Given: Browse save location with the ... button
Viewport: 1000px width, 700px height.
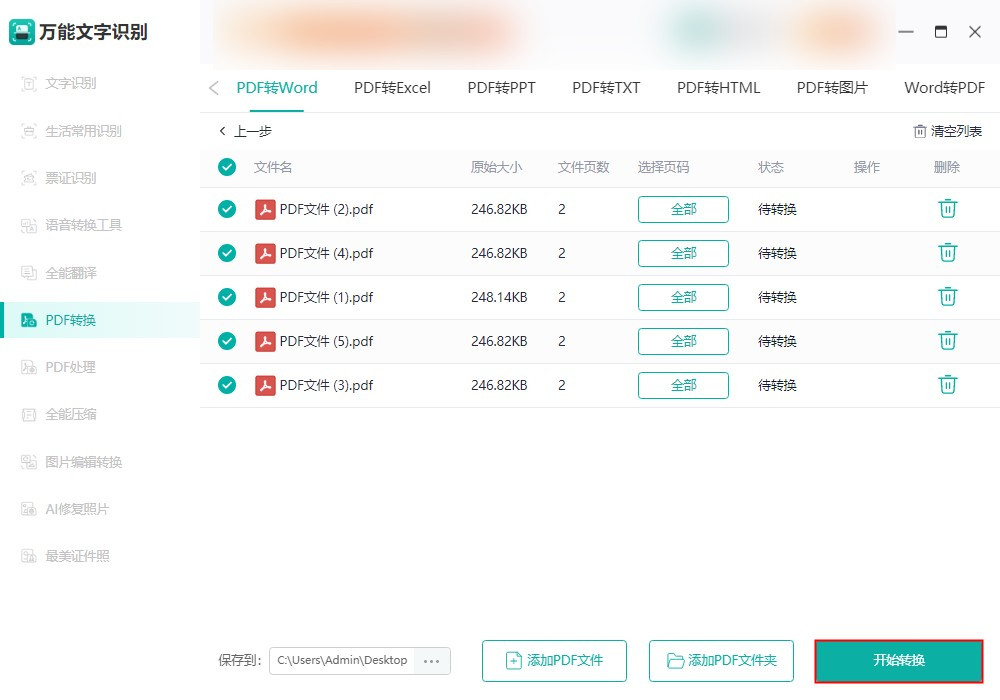Looking at the screenshot, I should pos(432,660).
